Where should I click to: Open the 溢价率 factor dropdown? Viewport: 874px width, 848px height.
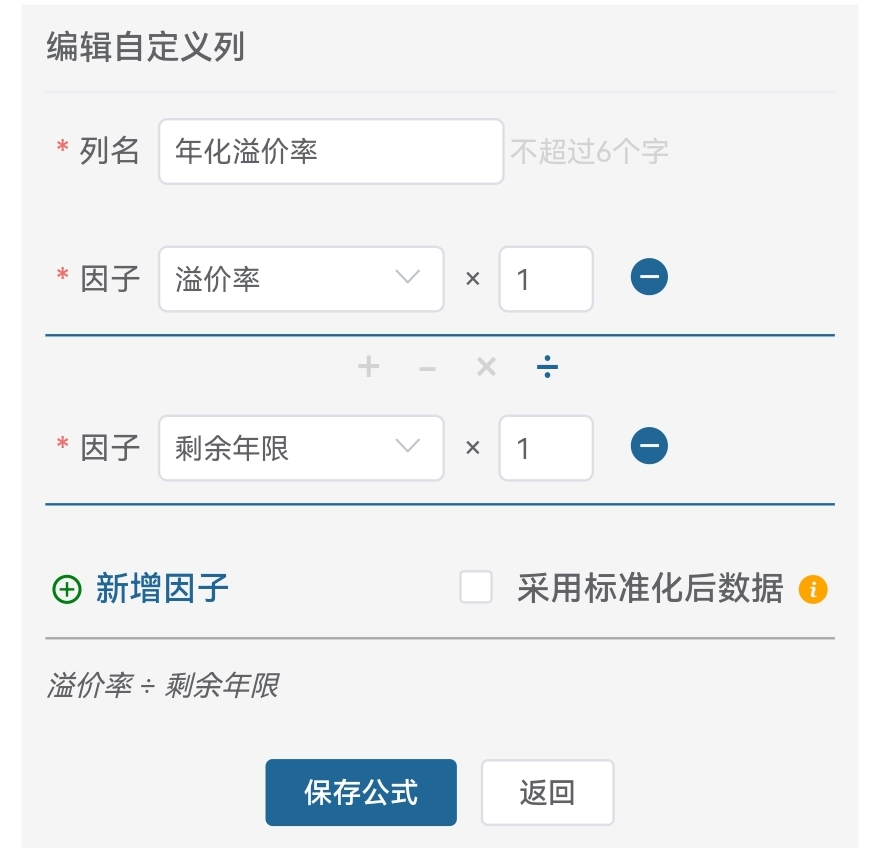(x=301, y=279)
